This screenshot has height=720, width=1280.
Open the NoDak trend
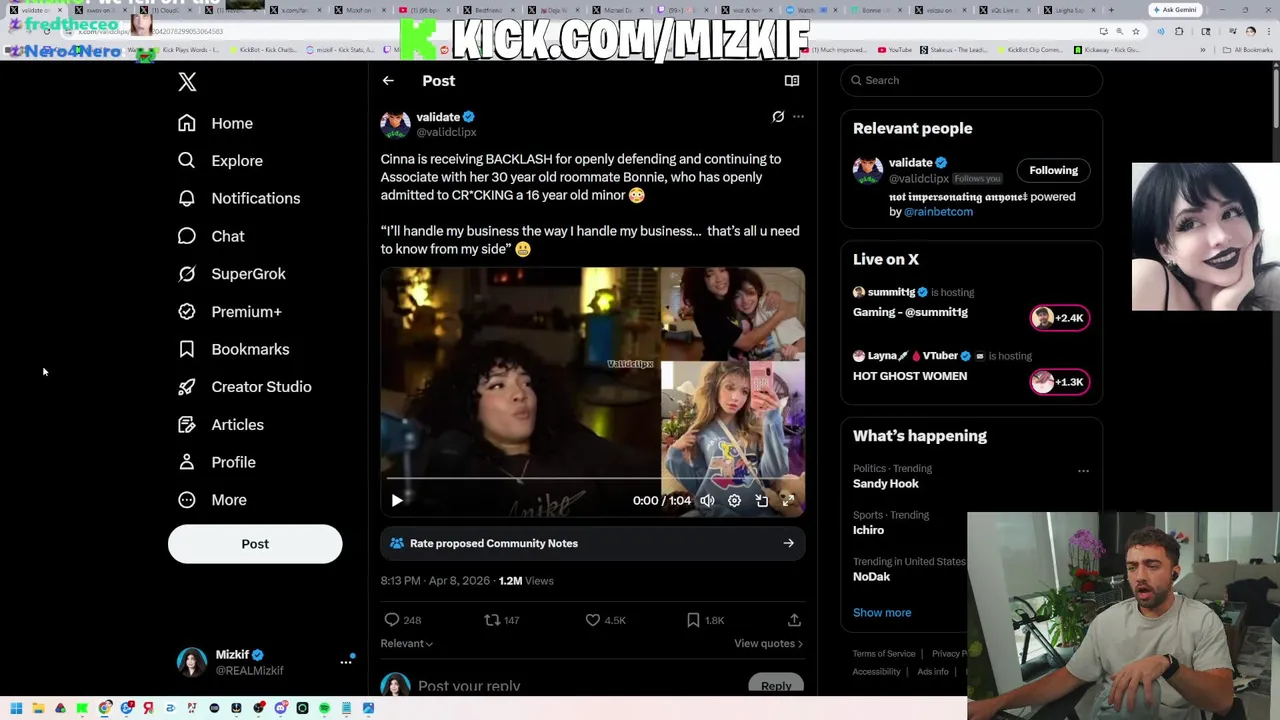(871, 577)
